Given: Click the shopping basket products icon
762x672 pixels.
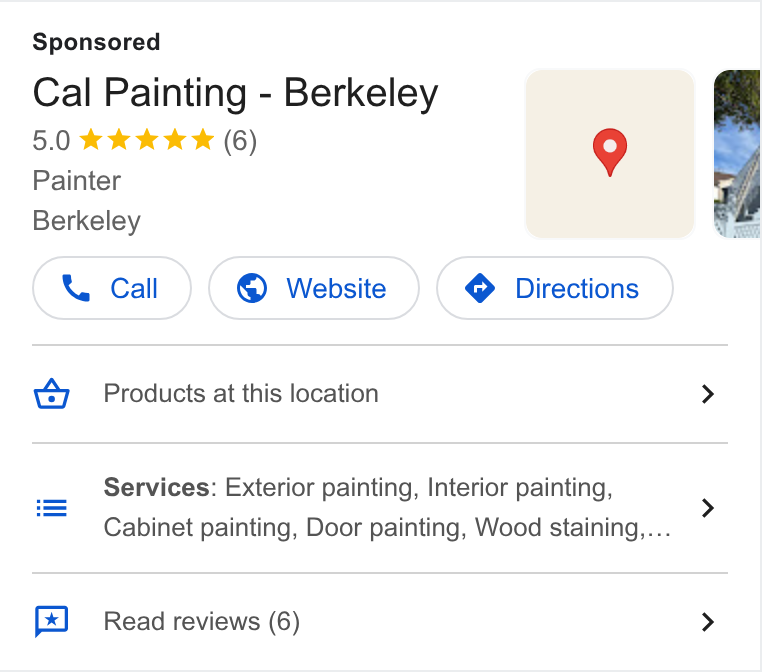Looking at the screenshot, I should (x=52, y=394).
